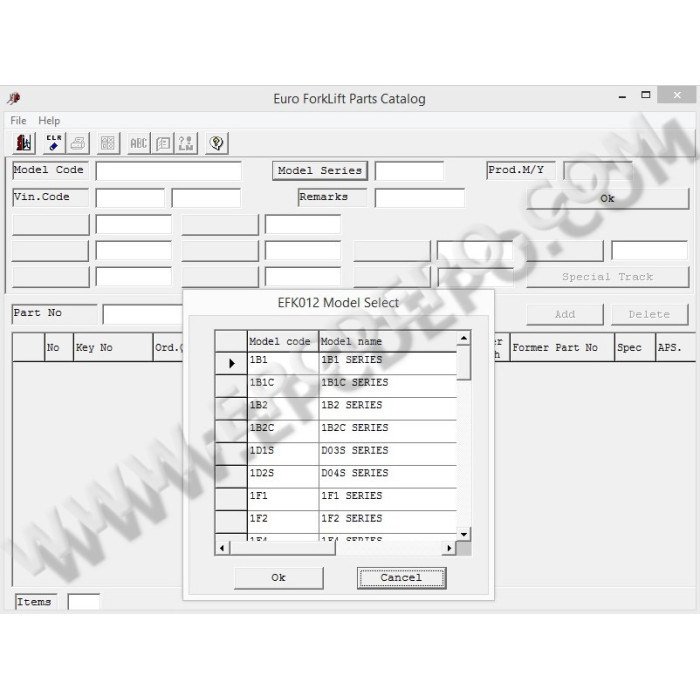Click the CLR eraser clear icon

pos(54,143)
